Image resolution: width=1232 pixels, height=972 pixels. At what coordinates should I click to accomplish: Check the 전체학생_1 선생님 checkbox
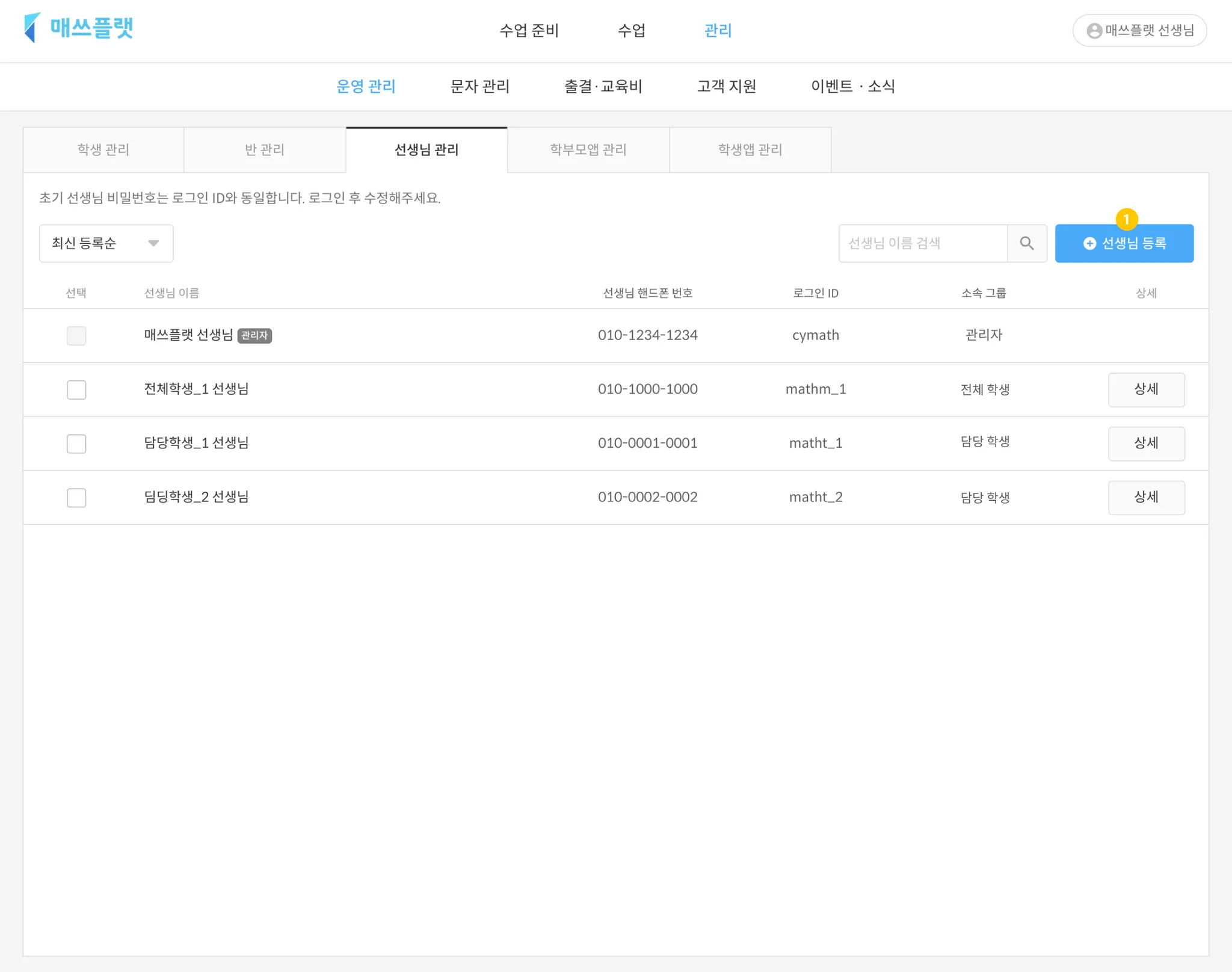point(76,389)
